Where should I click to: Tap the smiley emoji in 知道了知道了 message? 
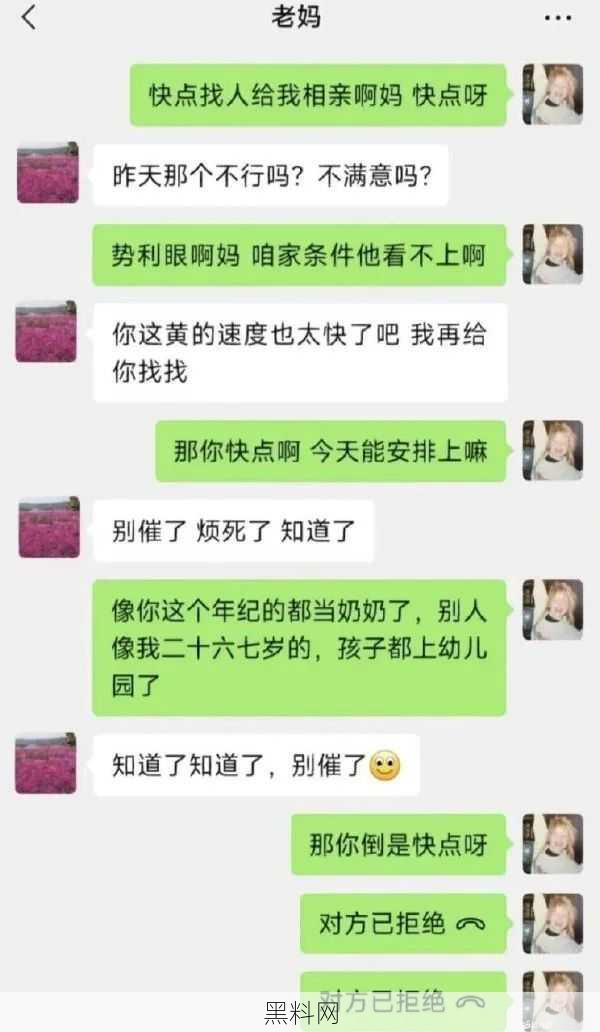click(x=385, y=765)
